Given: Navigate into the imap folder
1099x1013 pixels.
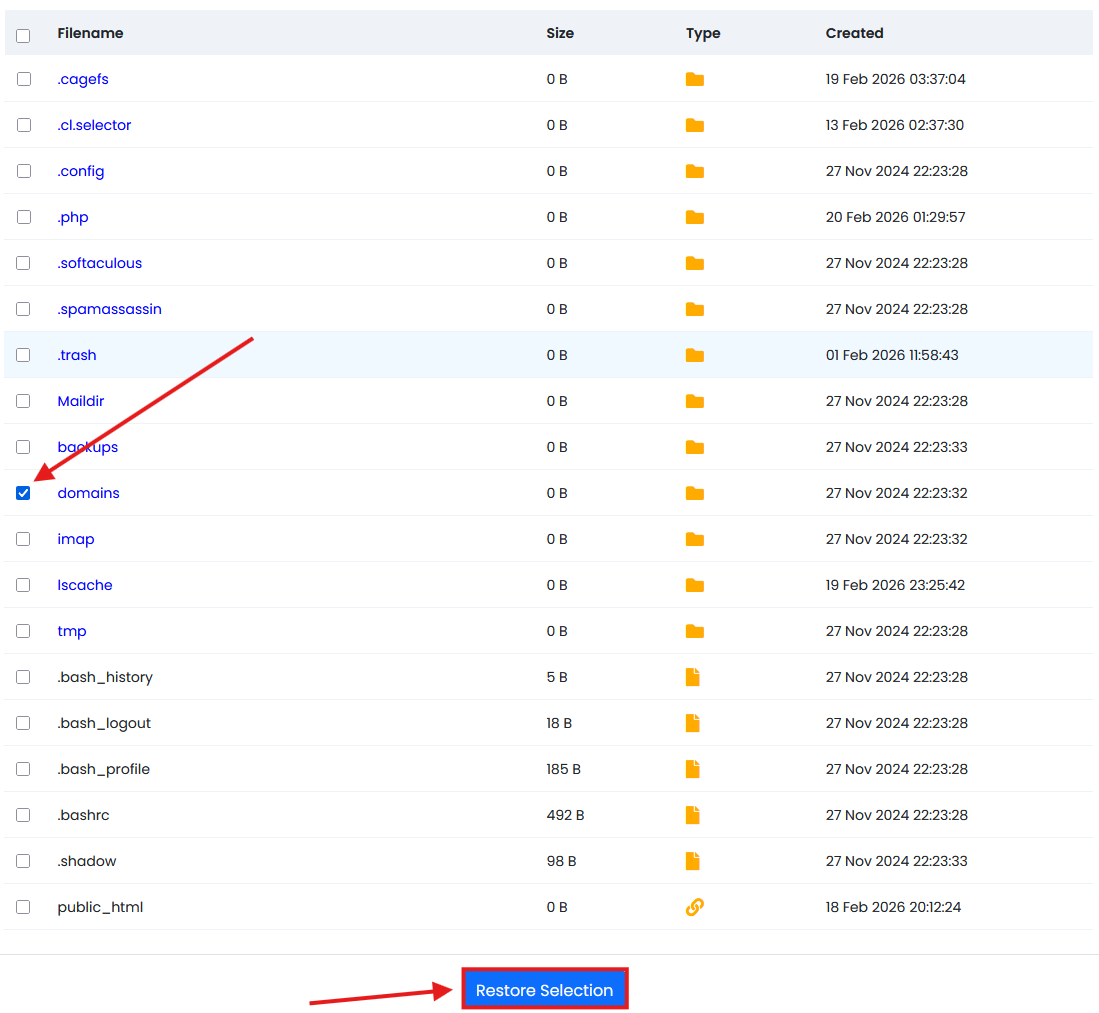Looking at the screenshot, I should (x=76, y=539).
